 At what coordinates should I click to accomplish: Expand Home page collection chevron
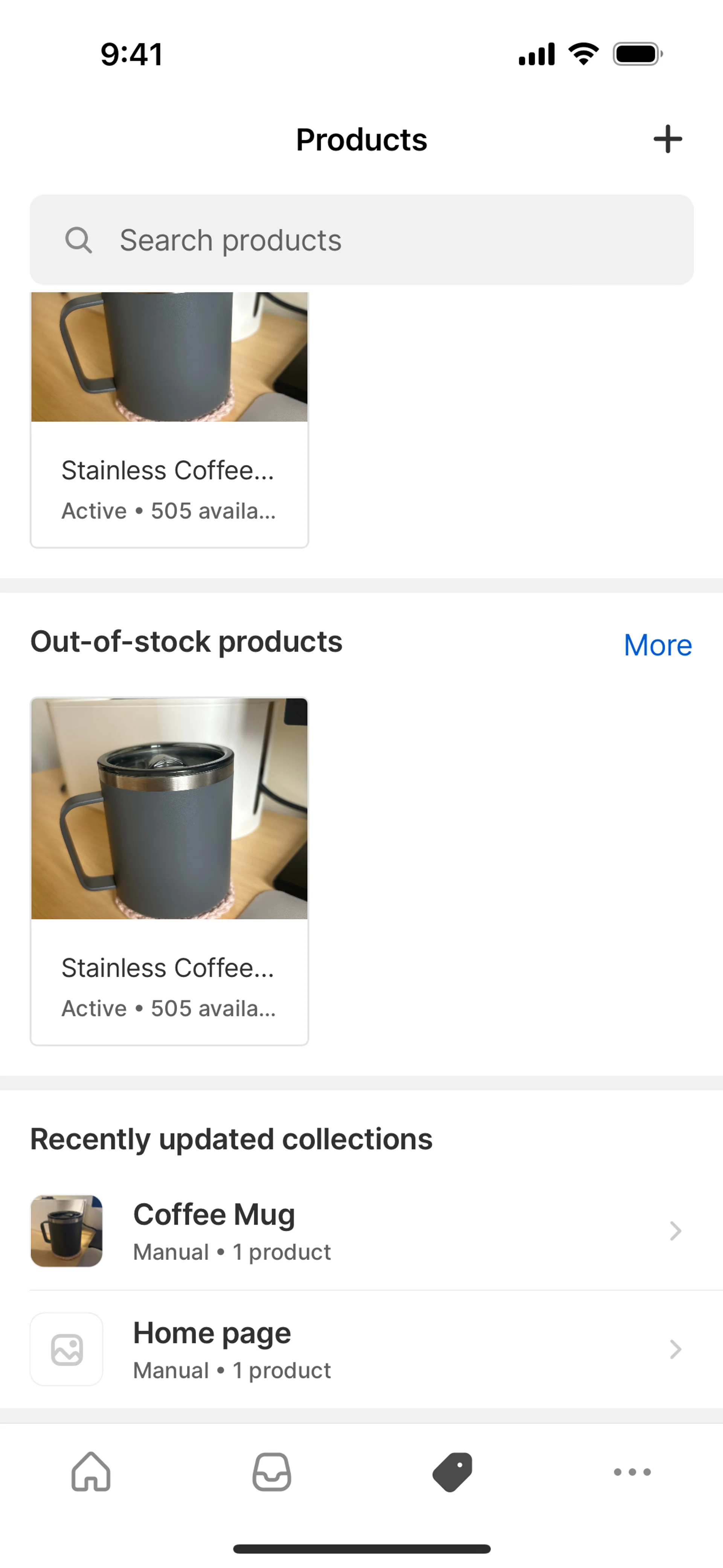[675, 1349]
